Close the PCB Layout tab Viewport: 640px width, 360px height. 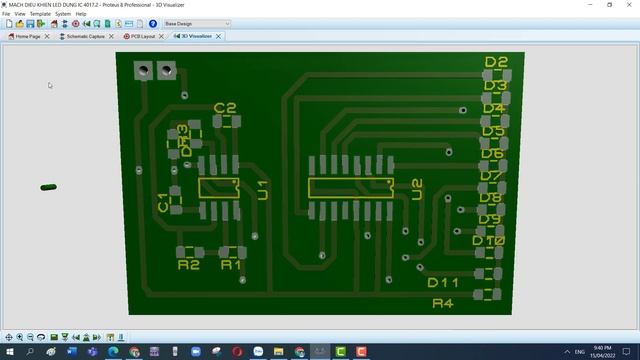(161, 36)
